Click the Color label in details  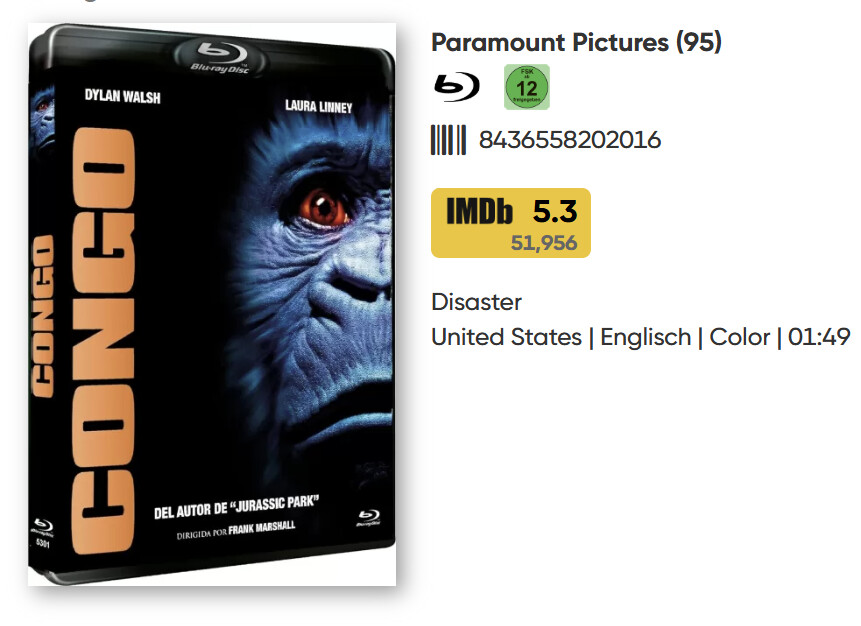coord(740,337)
